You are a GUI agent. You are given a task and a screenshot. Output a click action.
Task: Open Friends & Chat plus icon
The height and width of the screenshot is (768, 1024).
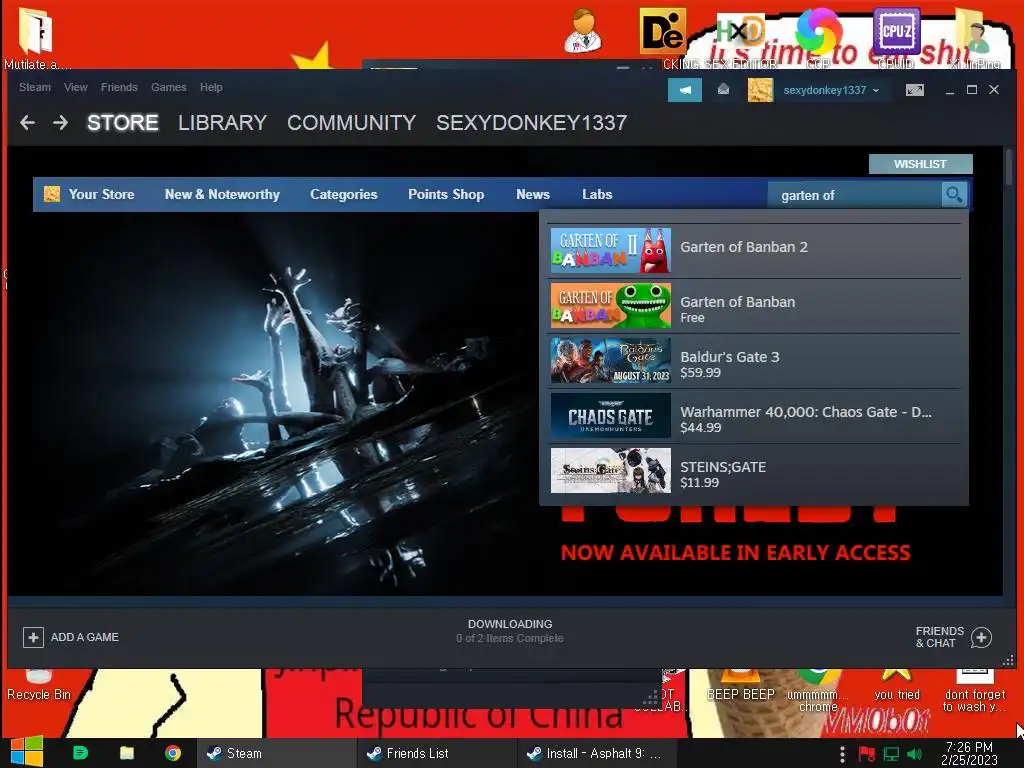click(x=981, y=637)
